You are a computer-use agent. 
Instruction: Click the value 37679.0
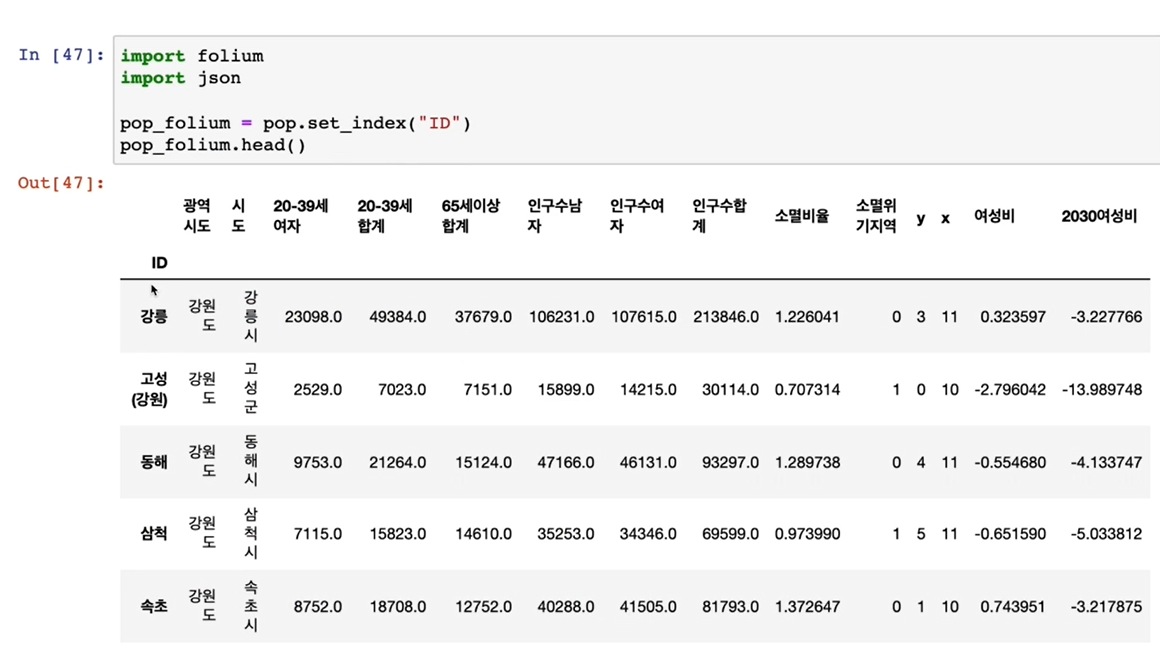[483, 317]
